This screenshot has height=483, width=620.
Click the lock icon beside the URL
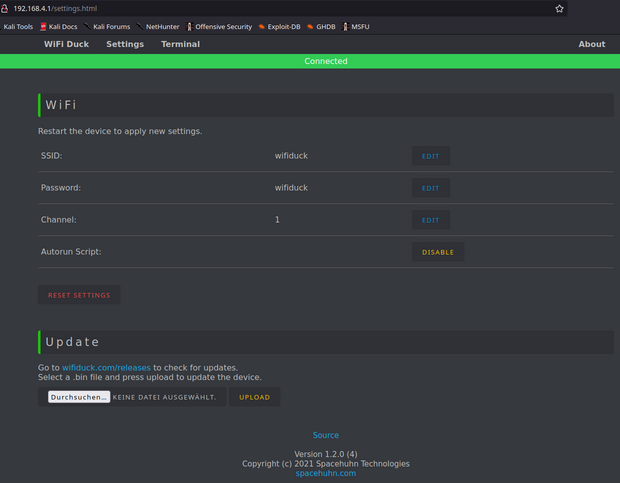click(5, 8)
